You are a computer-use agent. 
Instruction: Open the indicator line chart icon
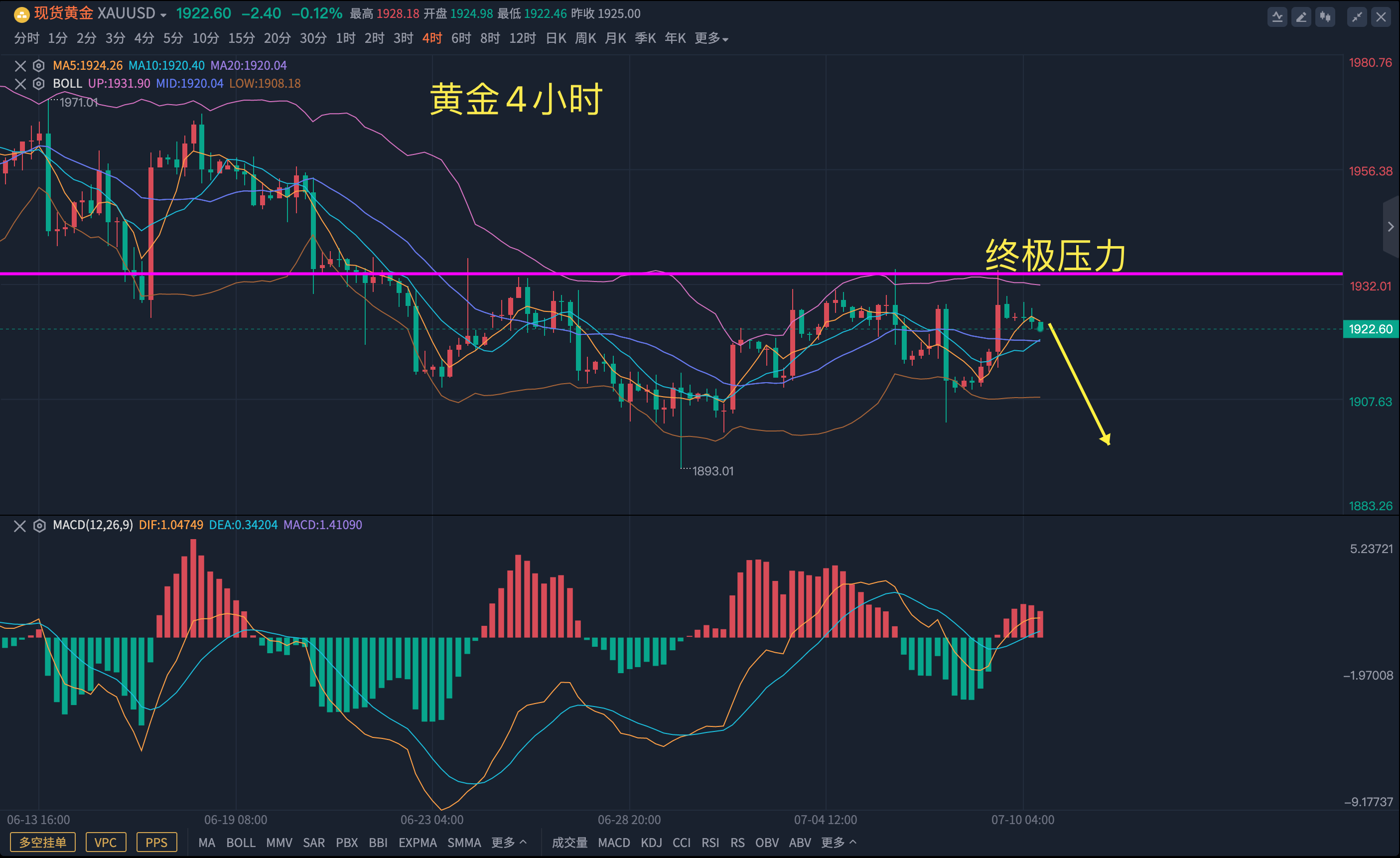(1277, 16)
